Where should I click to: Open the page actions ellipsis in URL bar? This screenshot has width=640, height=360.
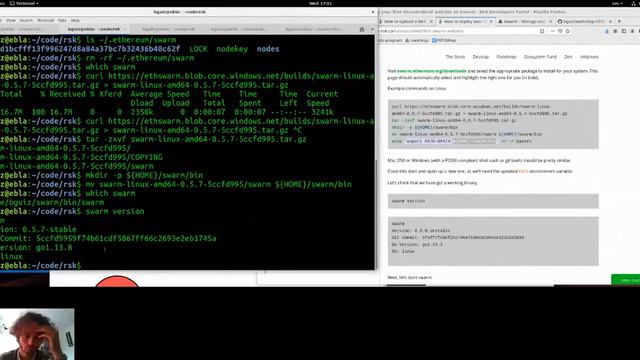point(553,31)
